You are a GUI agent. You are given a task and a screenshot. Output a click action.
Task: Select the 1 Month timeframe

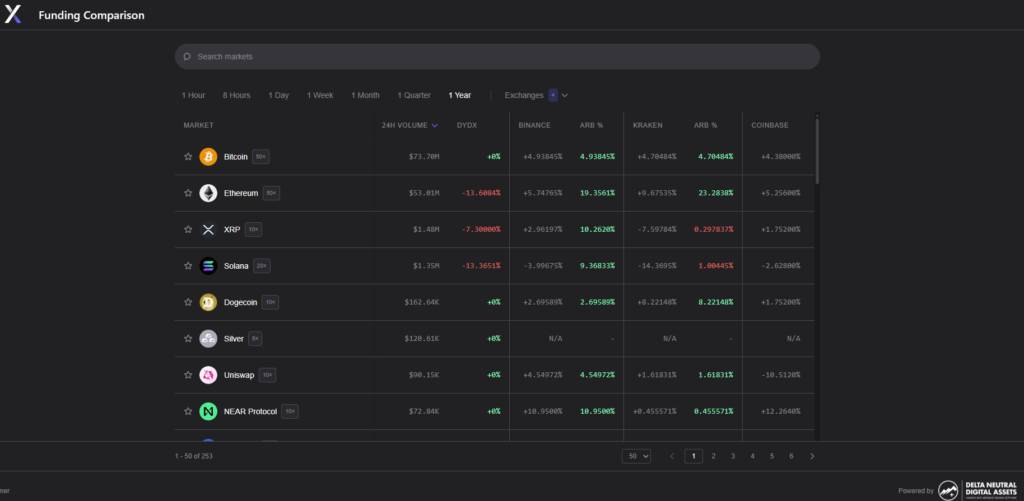(x=365, y=95)
